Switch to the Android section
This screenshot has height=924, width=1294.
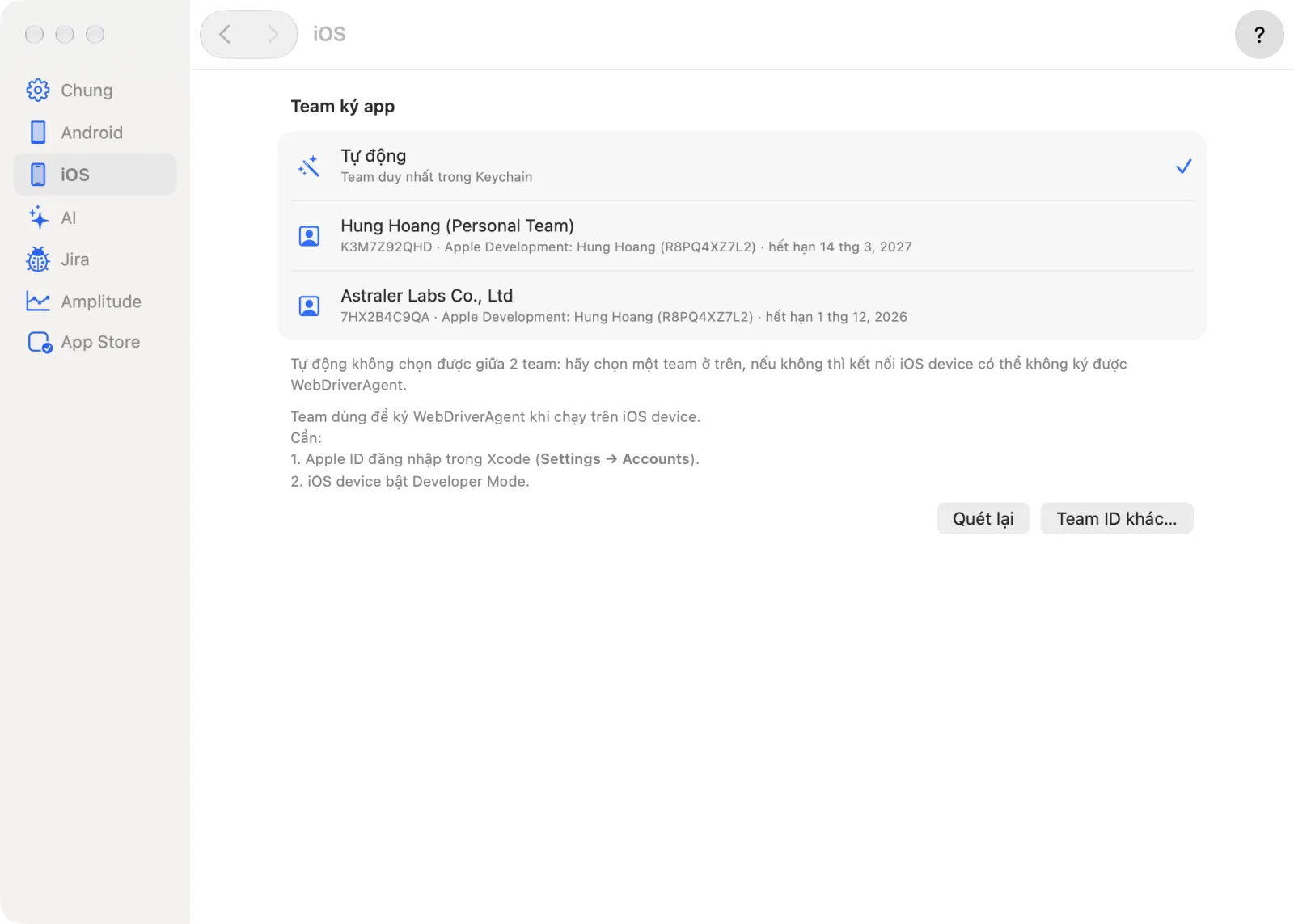(95, 133)
